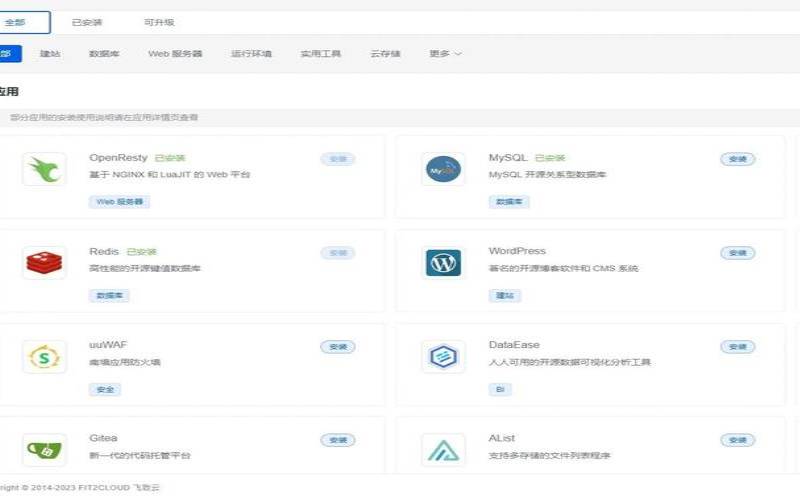This screenshot has width=800, height=500.
Task: Filter apps by 实用工具 category
Action: pyautogui.click(x=320, y=54)
